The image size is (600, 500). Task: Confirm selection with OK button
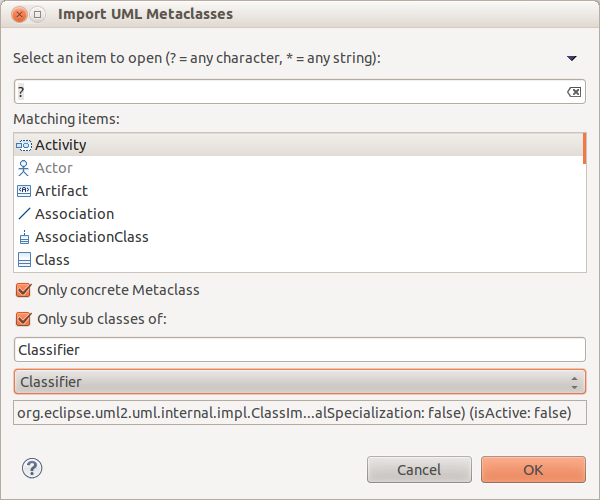pos(533,469)
